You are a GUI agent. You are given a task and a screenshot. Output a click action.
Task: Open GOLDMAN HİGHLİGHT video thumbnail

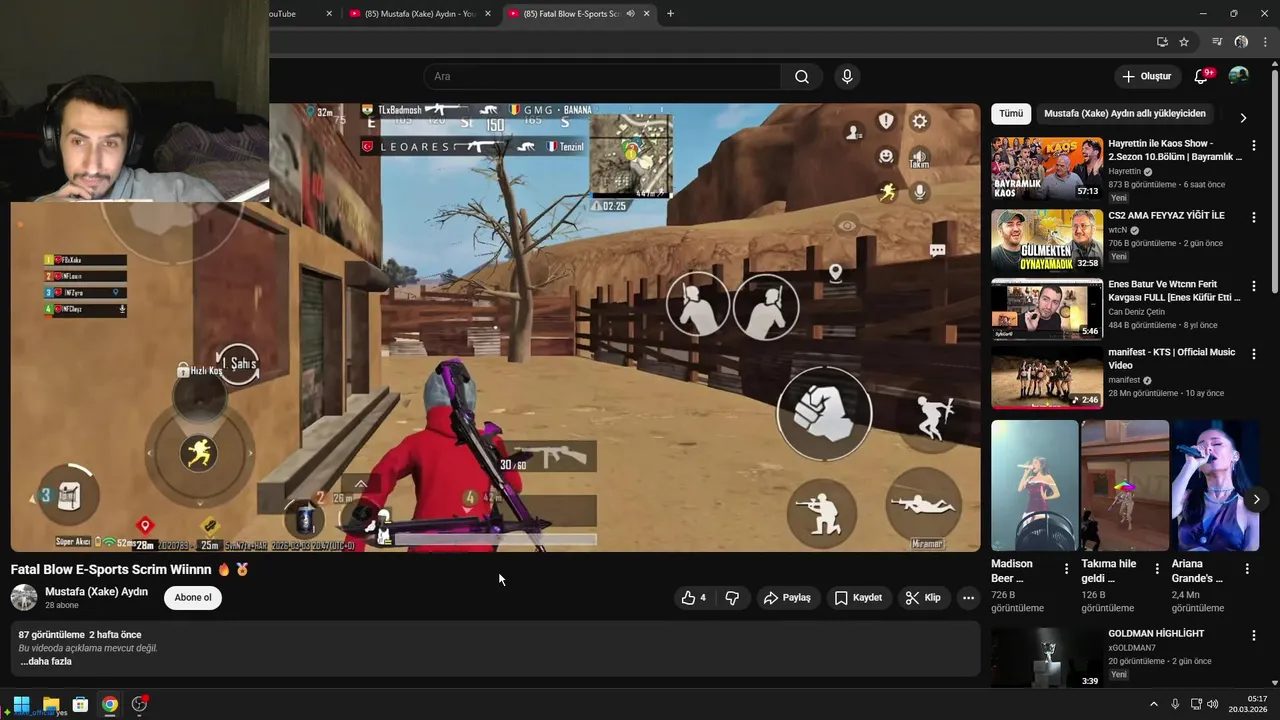point(1047,657)
